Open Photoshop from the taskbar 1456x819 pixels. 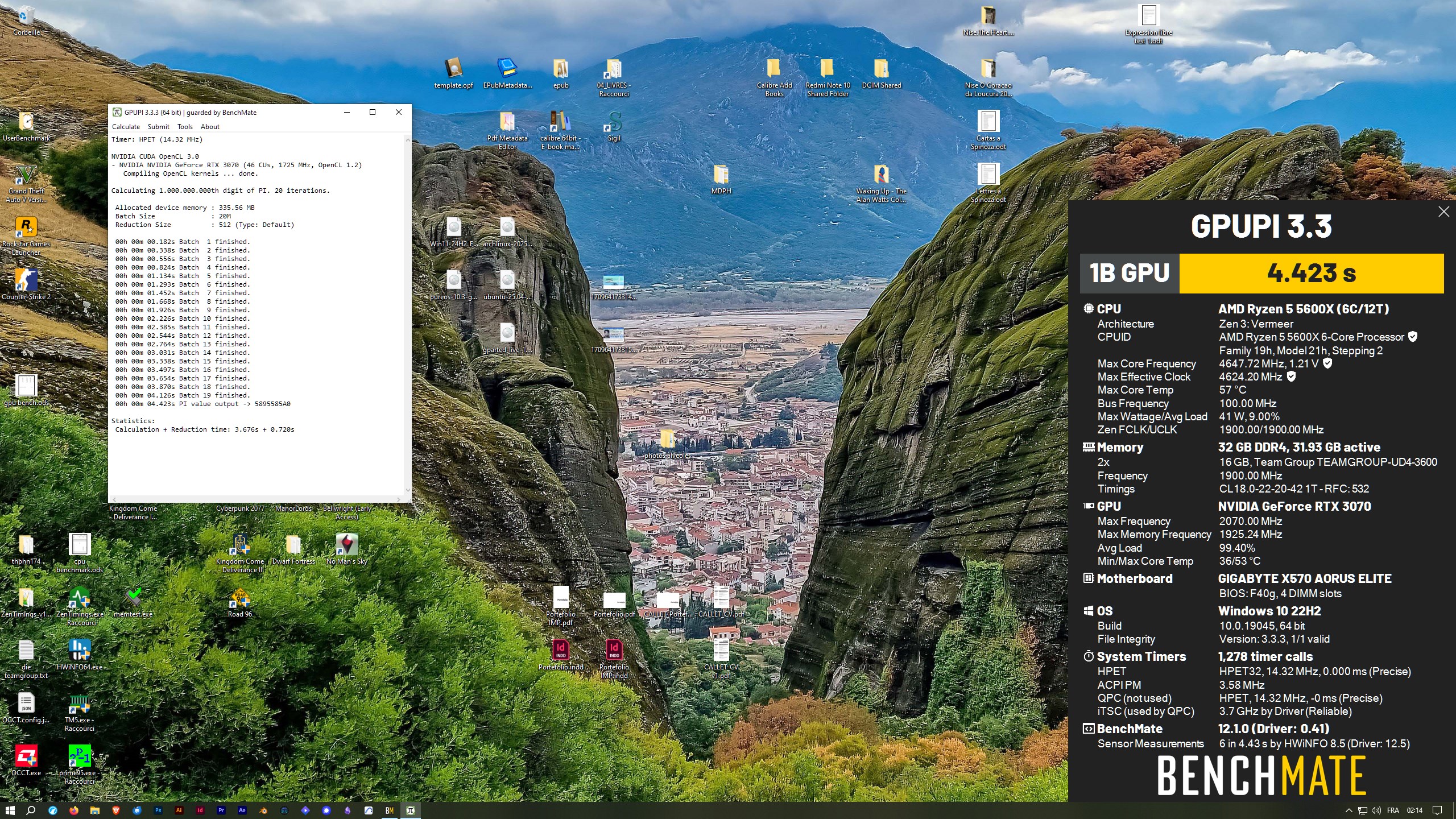click(x=158, y=810)
